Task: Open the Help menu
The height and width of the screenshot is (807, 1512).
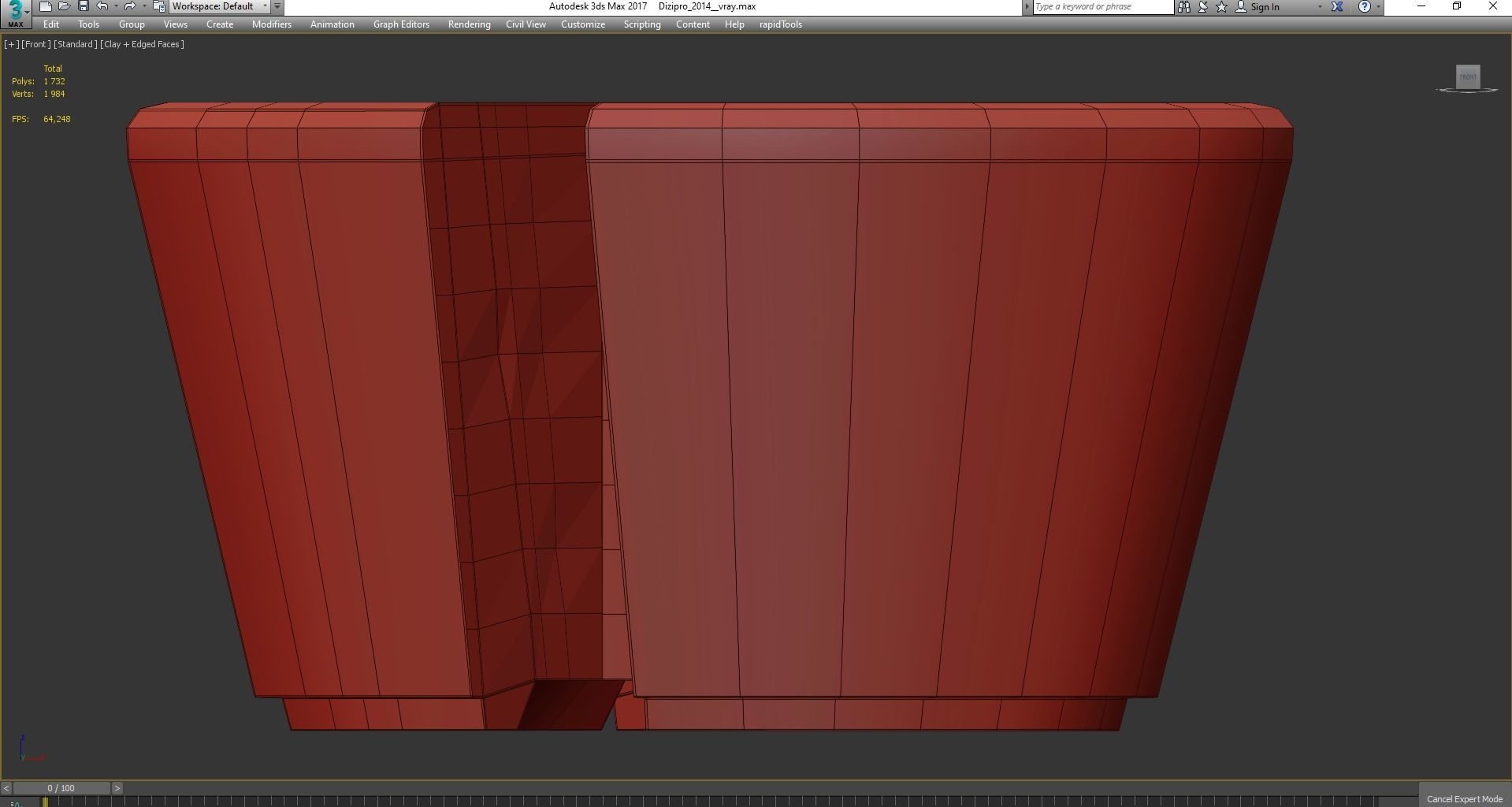Action: (734, 24)
